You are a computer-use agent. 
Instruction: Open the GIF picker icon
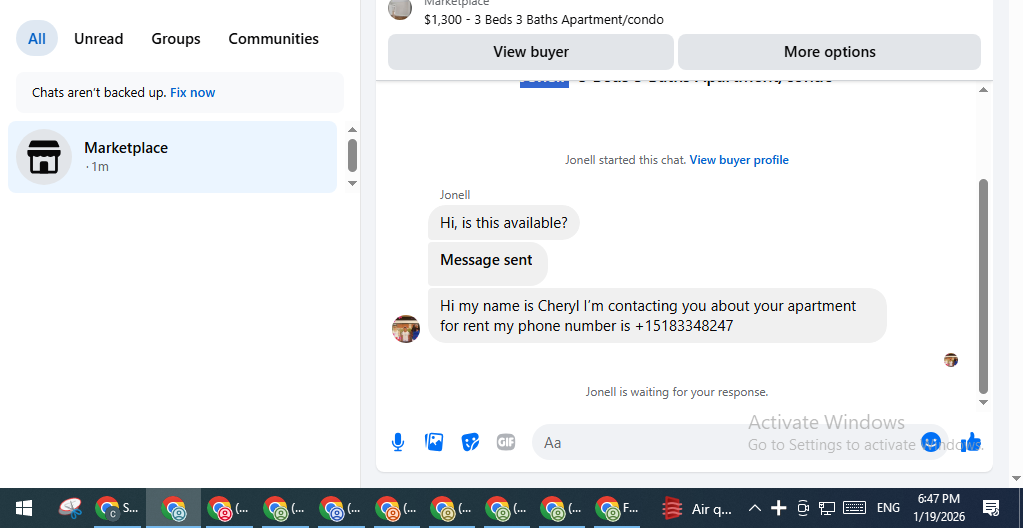point(506,443)
